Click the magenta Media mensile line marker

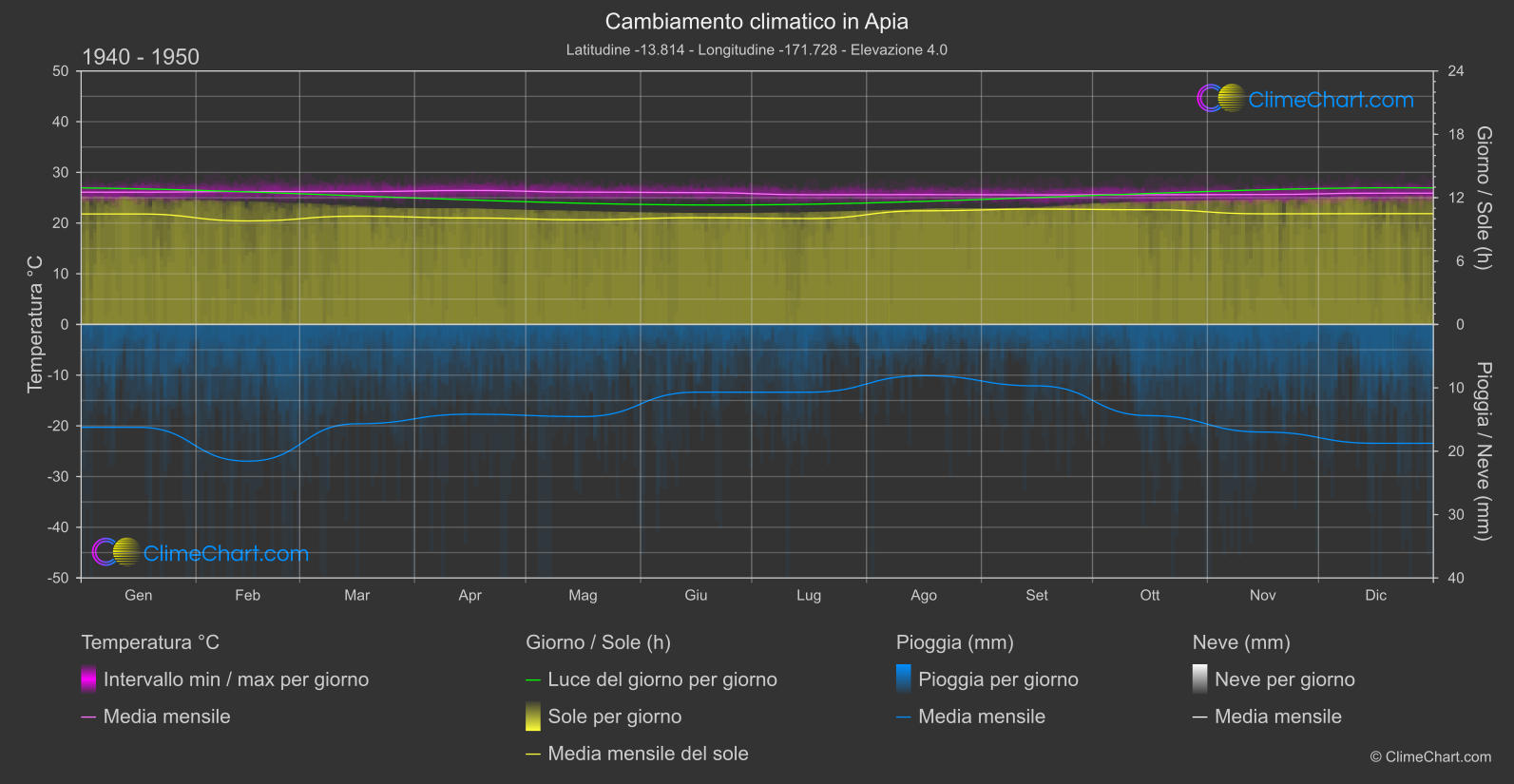click(88, 717)
